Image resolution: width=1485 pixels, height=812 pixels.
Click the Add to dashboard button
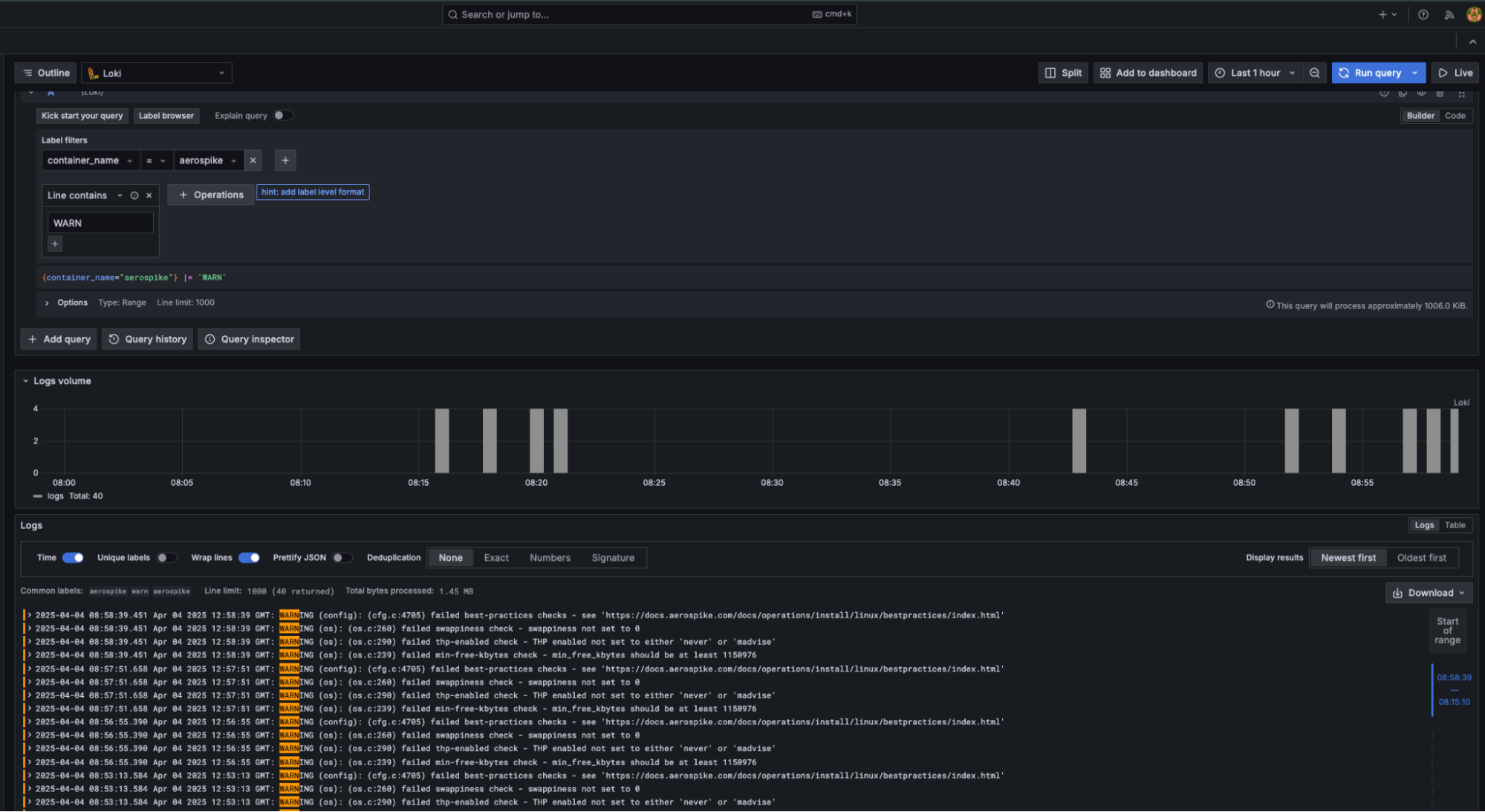[1148, 73]
